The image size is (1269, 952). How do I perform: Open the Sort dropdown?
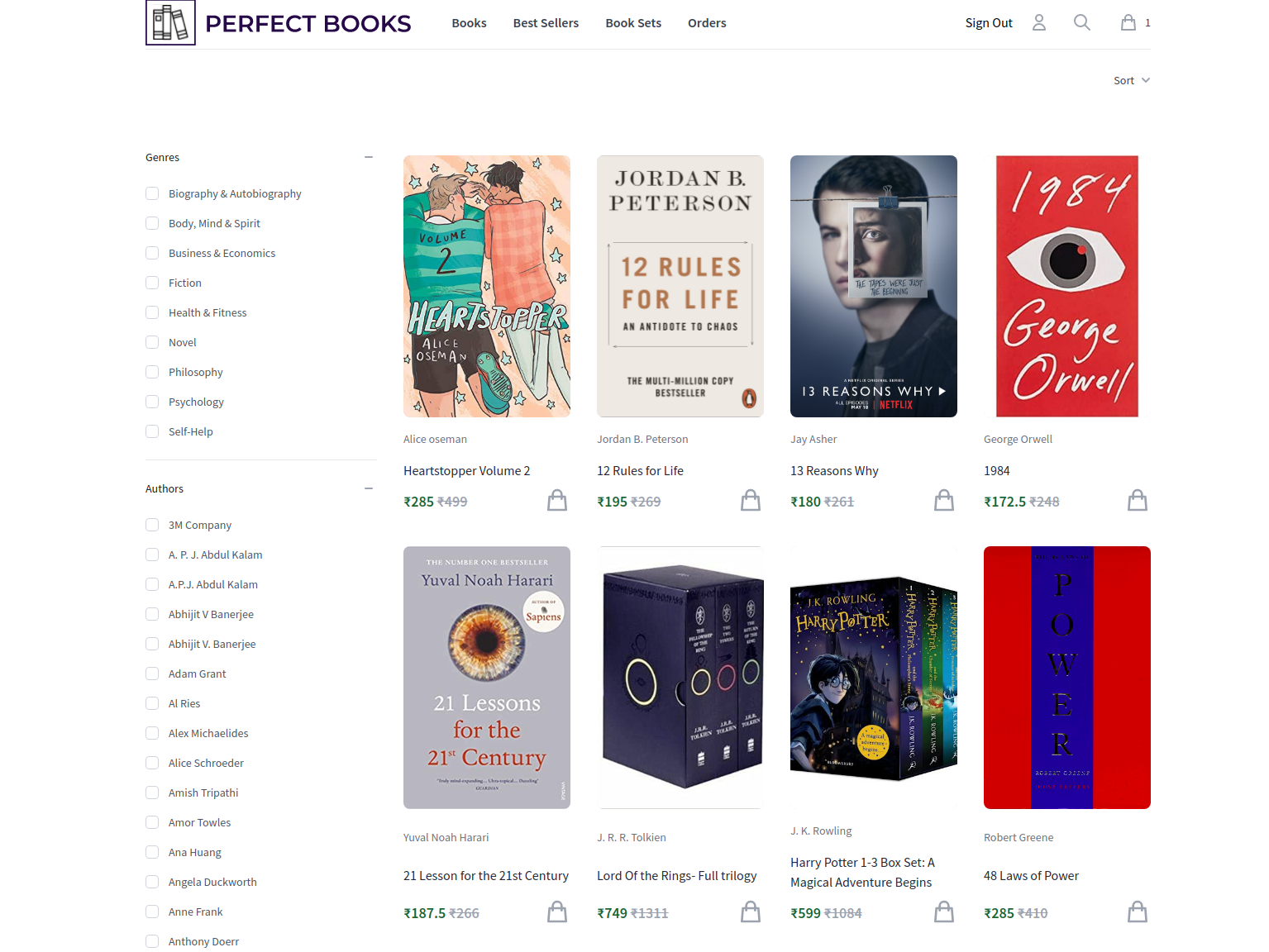pos(1131,80)
